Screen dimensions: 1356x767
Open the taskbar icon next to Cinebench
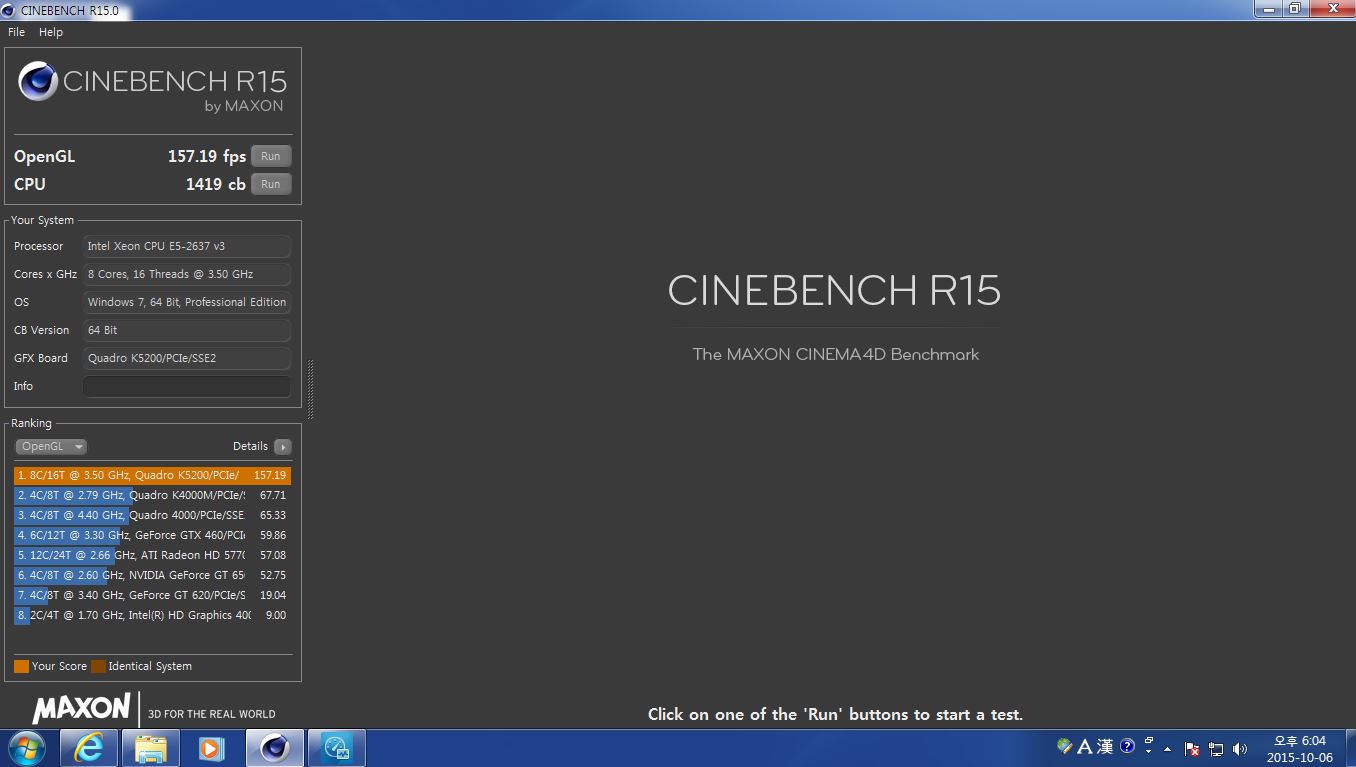click(x=336, y=747)
